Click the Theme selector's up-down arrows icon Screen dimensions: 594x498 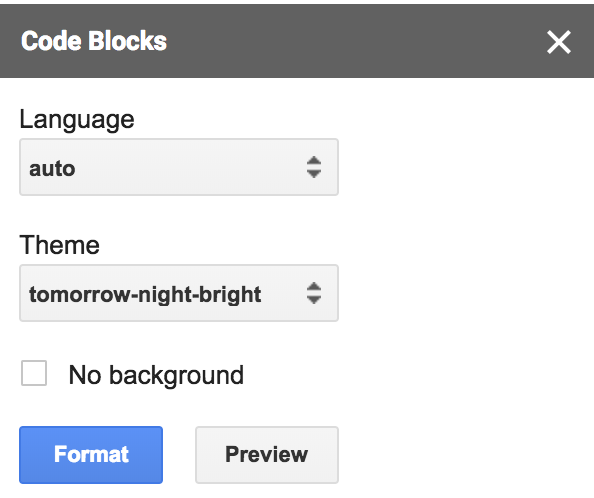click(314, 293)
